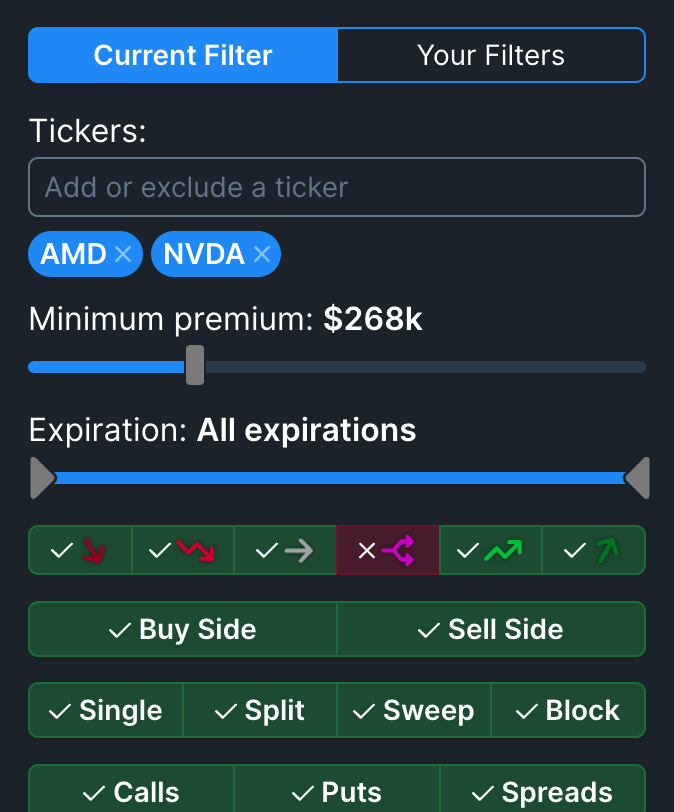Toggle the Single order filter

106,710
